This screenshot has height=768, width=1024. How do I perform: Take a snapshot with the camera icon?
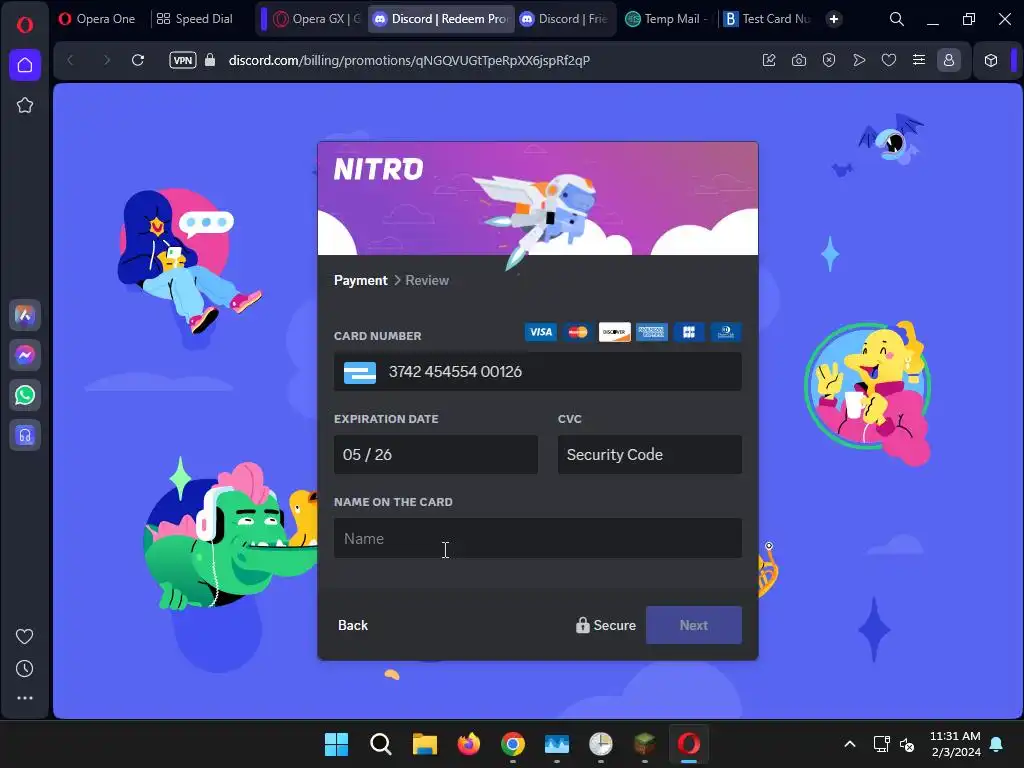(x=799, y=61)
